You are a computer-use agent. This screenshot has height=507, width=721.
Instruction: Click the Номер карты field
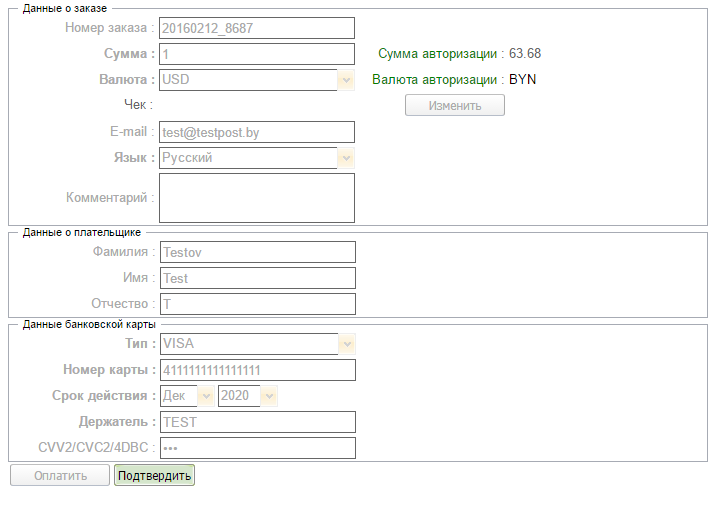click(257, 370)
